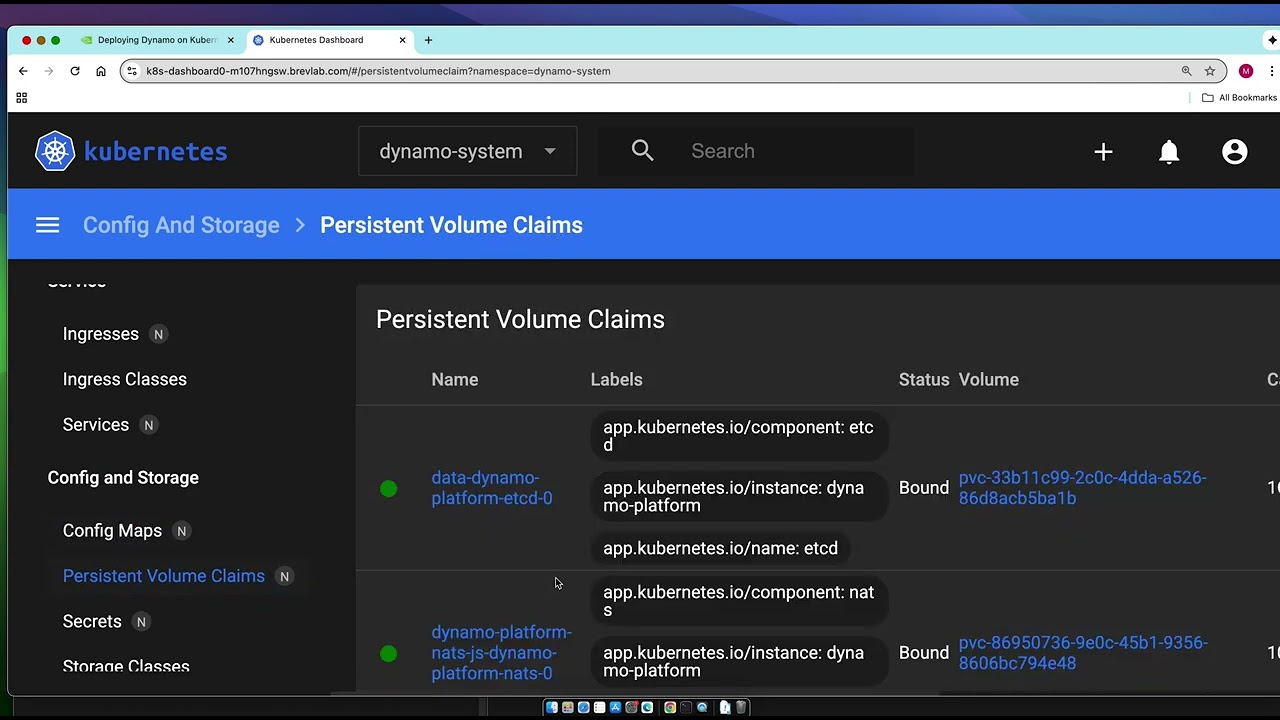Open Services in the sidebar
This screenshot has width=1280, height=720.
tap(95, 425)
